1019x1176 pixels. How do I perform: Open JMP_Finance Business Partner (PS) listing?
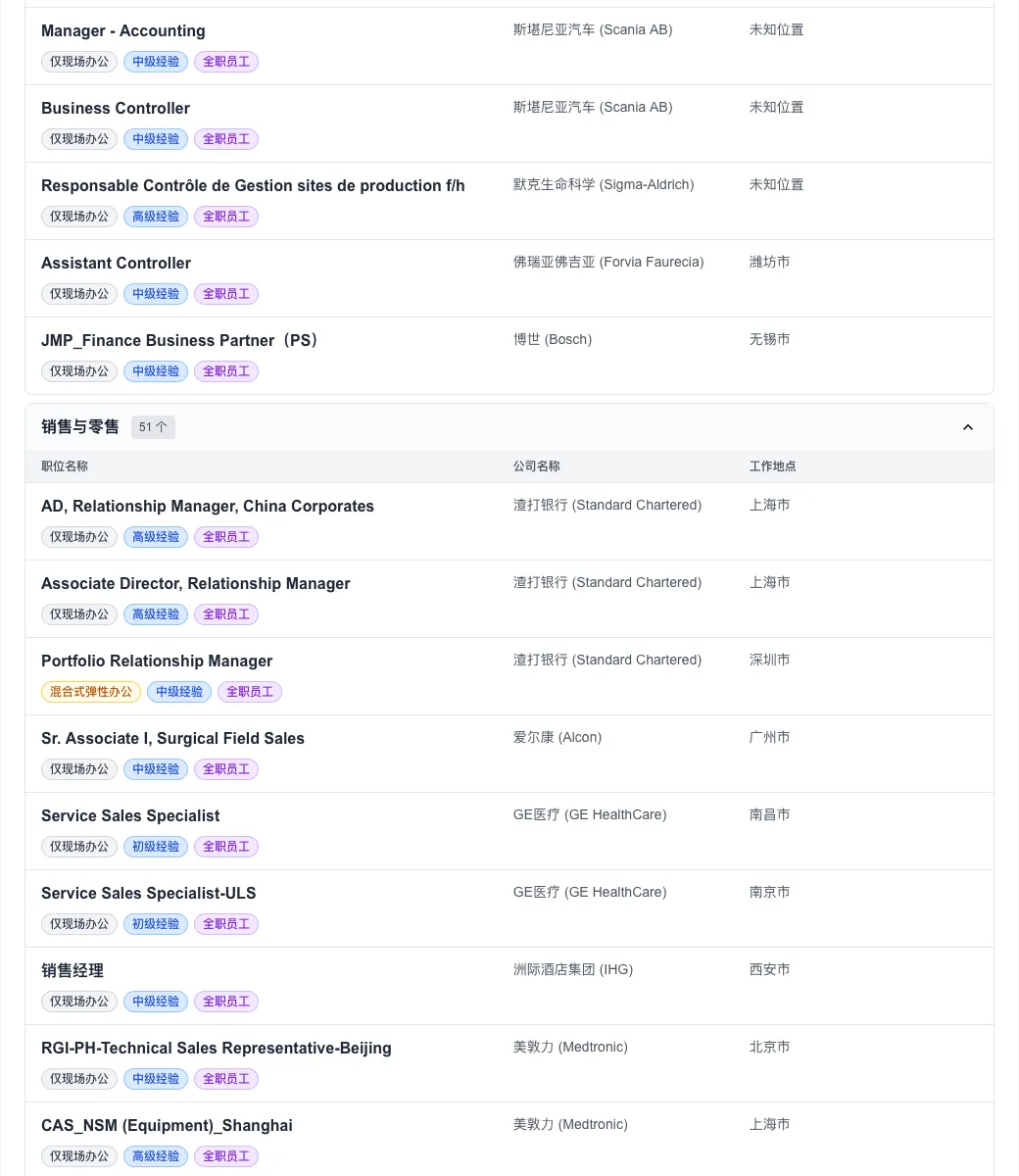pyautogui.click(x=180, y=341)
